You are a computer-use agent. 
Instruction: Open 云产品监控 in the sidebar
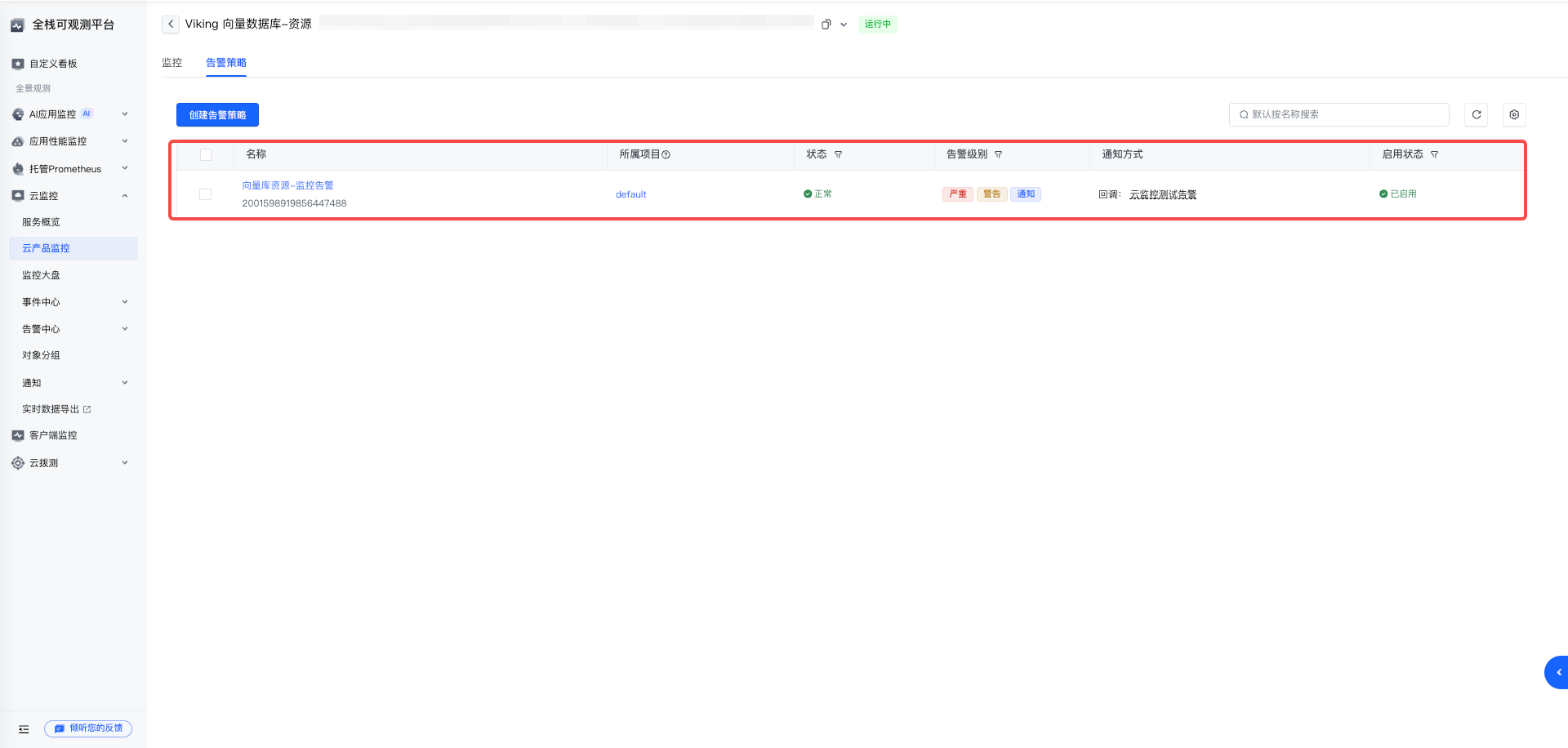(x=73, y=248)
